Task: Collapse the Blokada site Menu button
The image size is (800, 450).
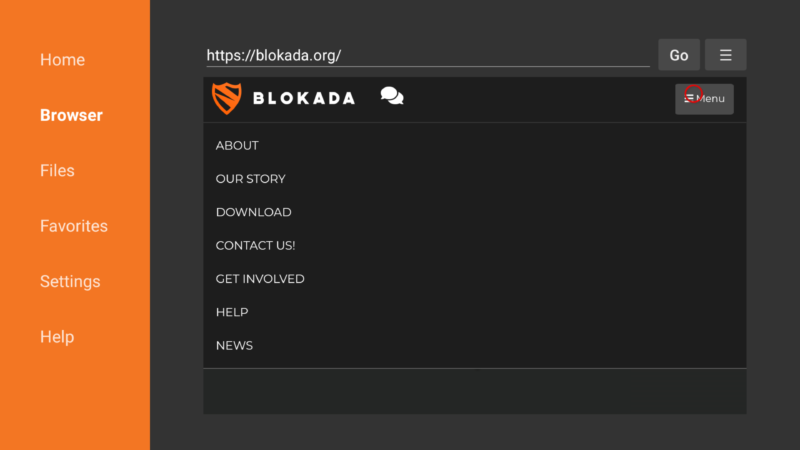Action: point(704,99)
